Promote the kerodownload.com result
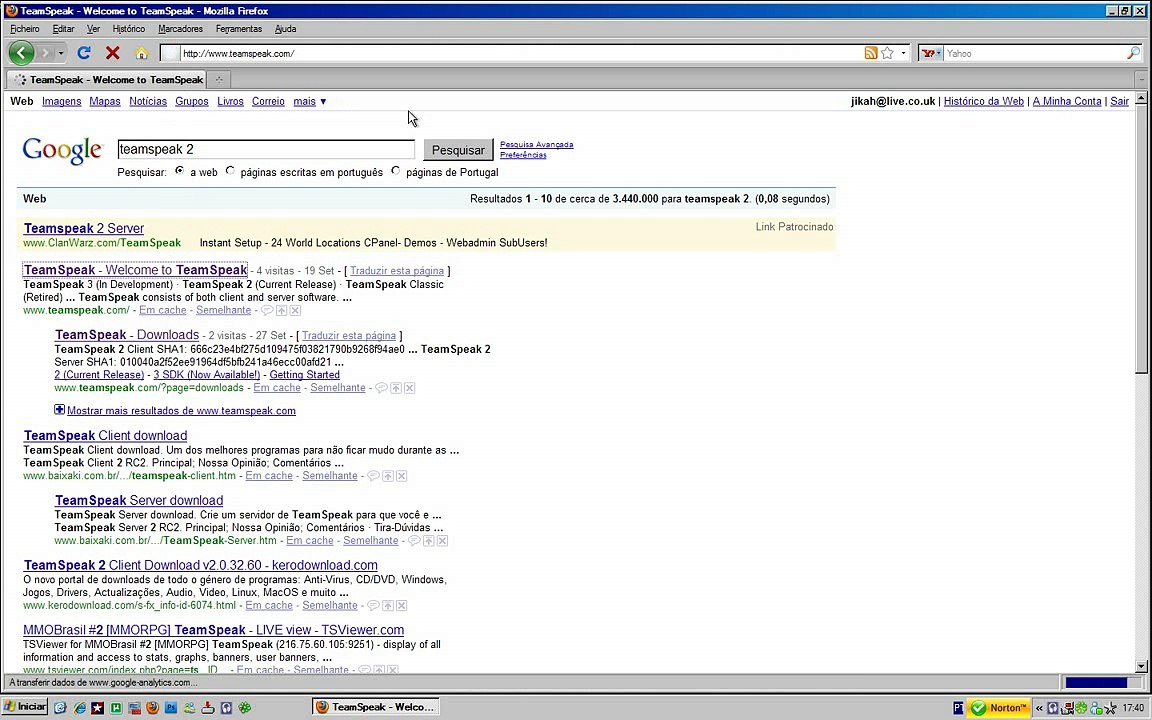Screen dimensions: 1152x720 (x=388, y=605)
